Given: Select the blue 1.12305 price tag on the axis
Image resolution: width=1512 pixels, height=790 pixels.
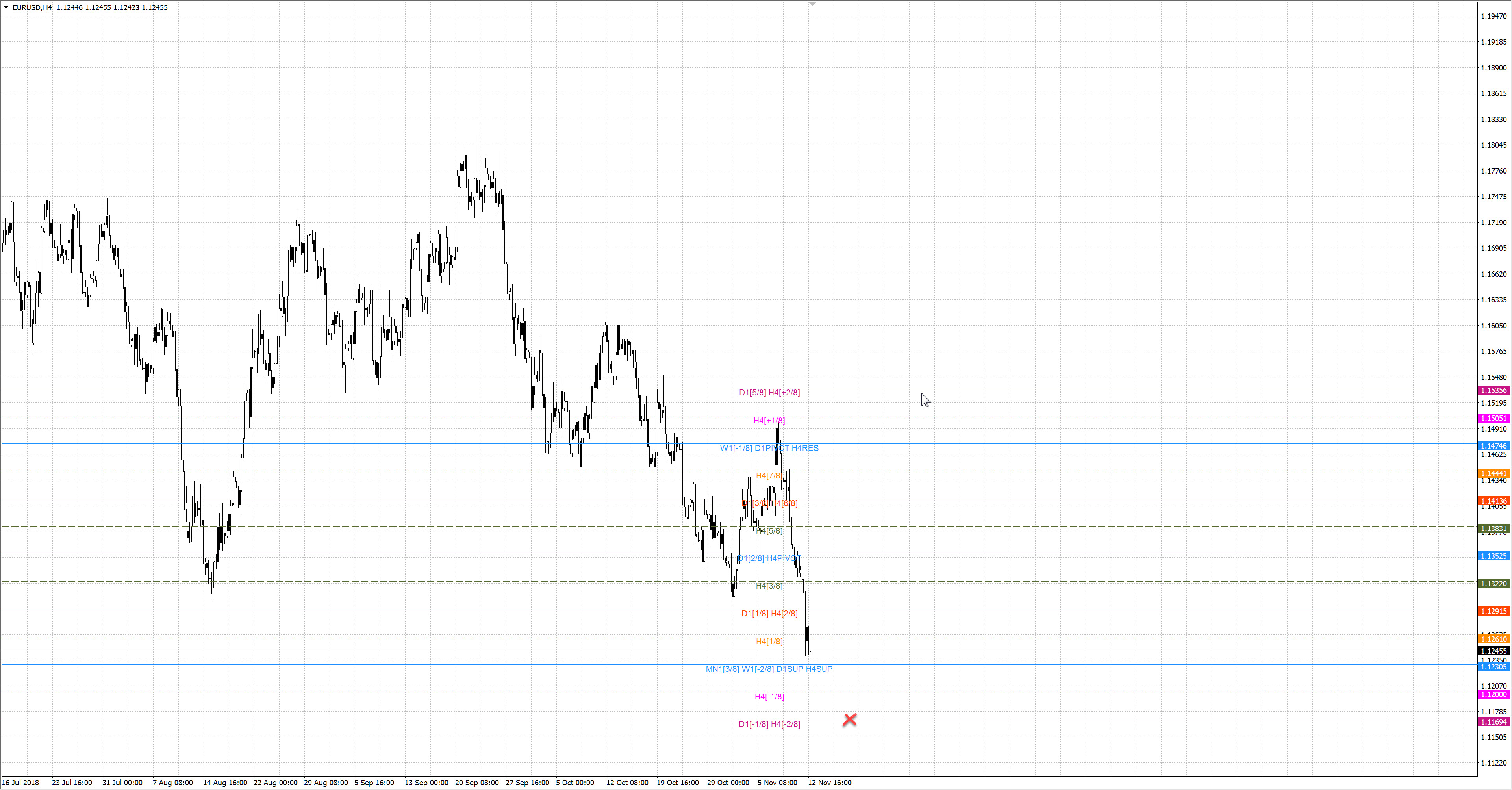Looking at the screenshot, I should pos(1493,667).
